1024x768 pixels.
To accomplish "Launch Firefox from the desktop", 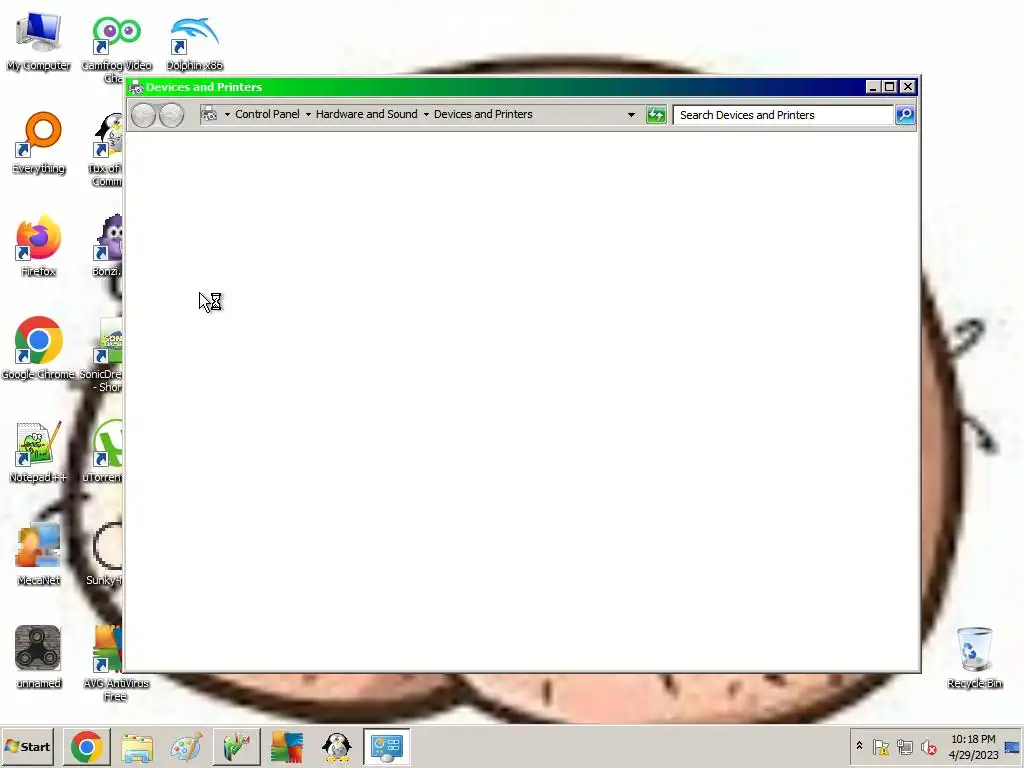I will (39, 246).
